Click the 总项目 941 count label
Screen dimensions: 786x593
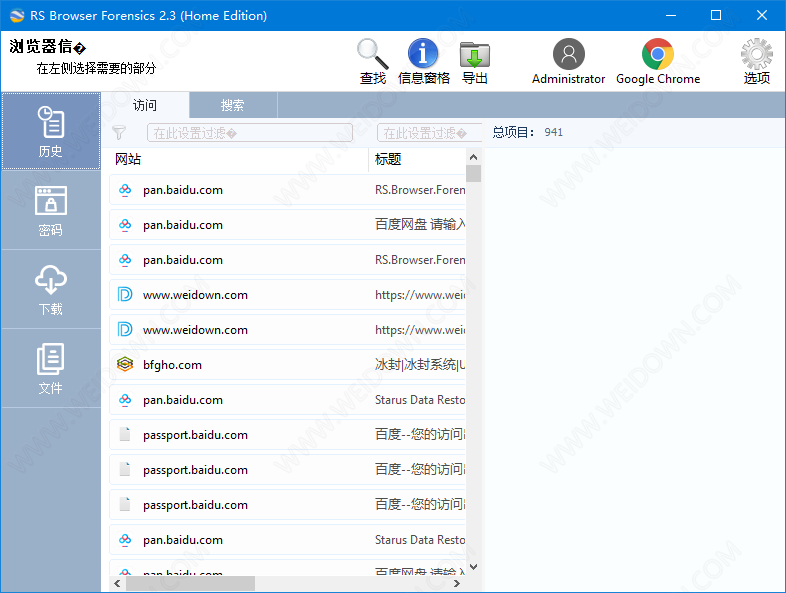click(x=527, y=132)
